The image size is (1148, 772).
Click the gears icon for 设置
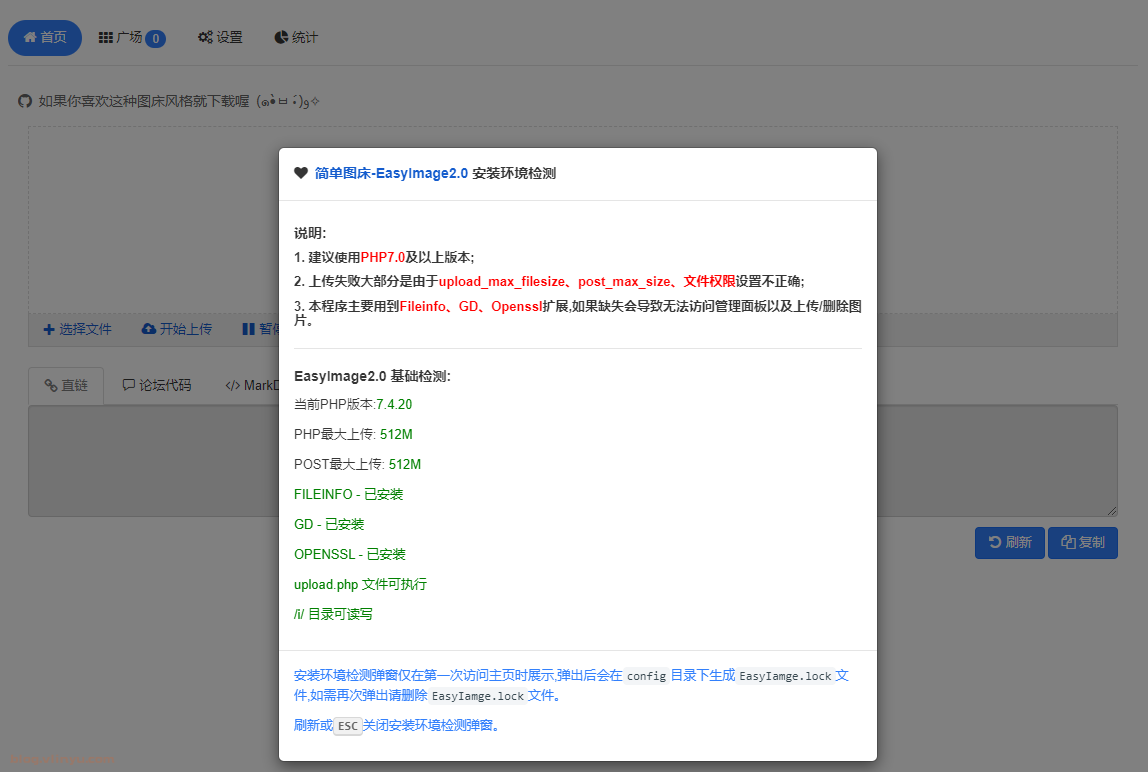tap(205, 38)
